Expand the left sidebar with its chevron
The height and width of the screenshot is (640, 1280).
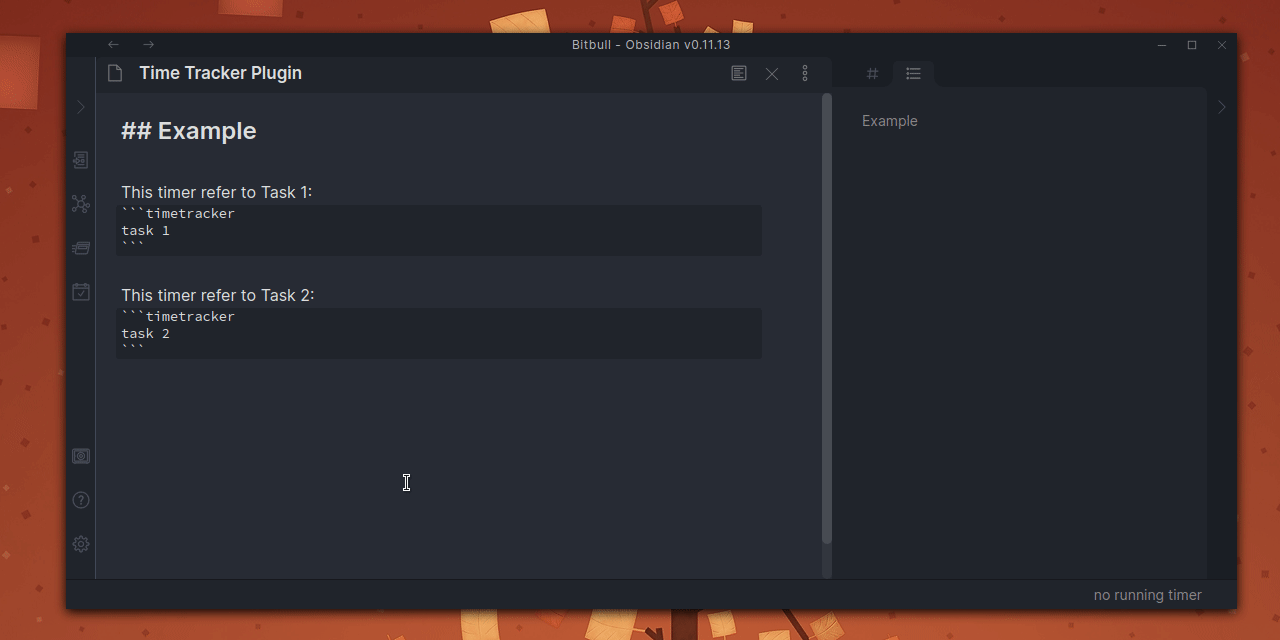click(x=80, y=107)
